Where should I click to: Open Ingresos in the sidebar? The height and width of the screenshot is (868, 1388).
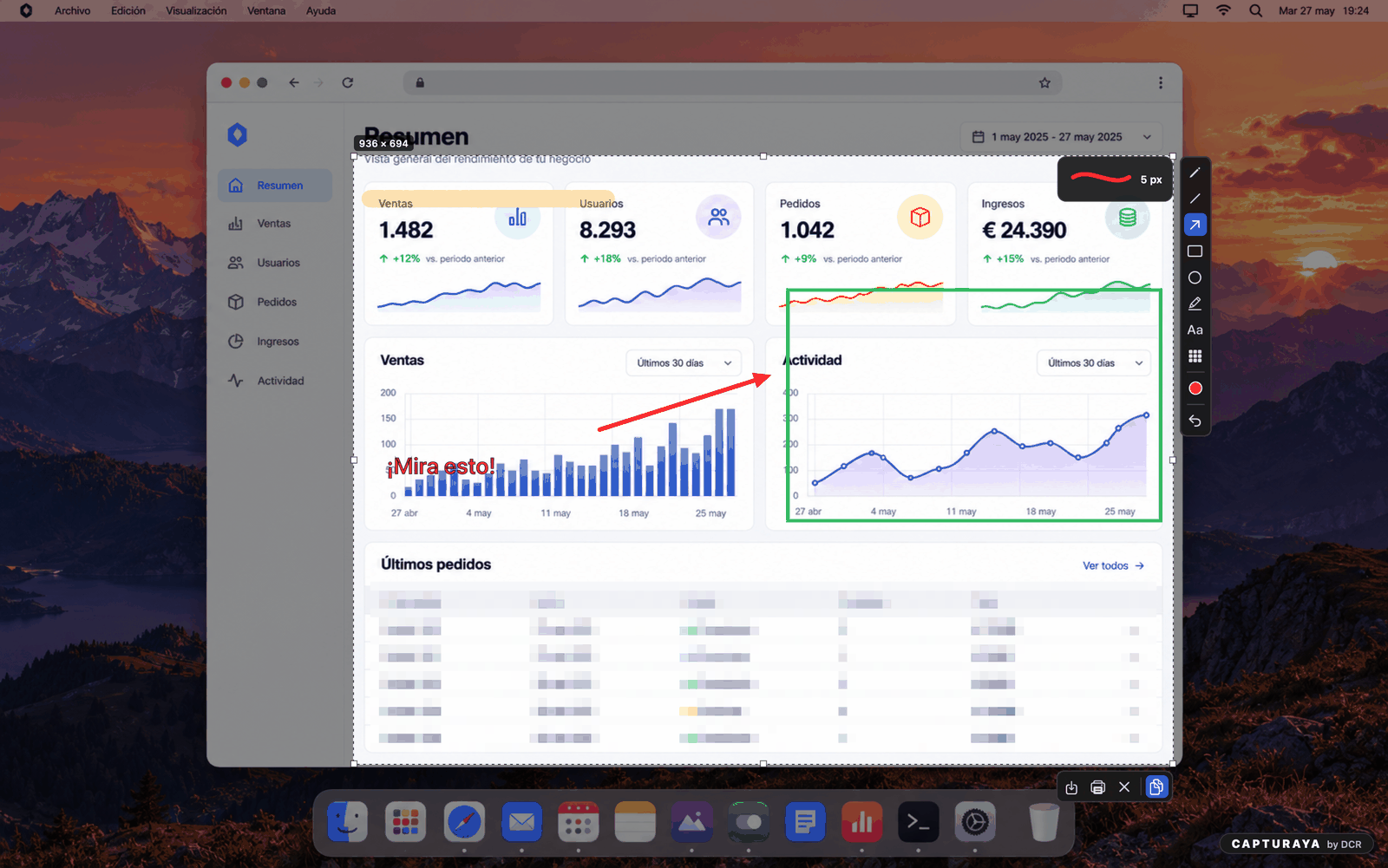point(275,342)
